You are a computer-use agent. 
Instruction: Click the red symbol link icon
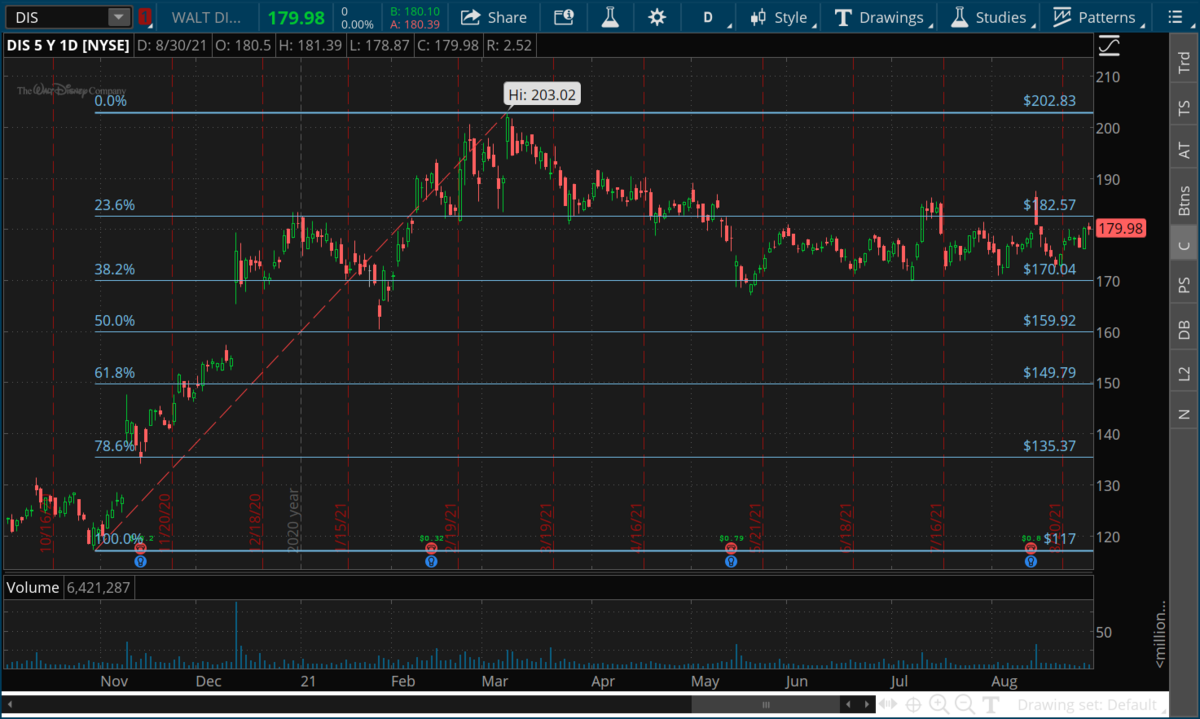[x=145, y=17]
